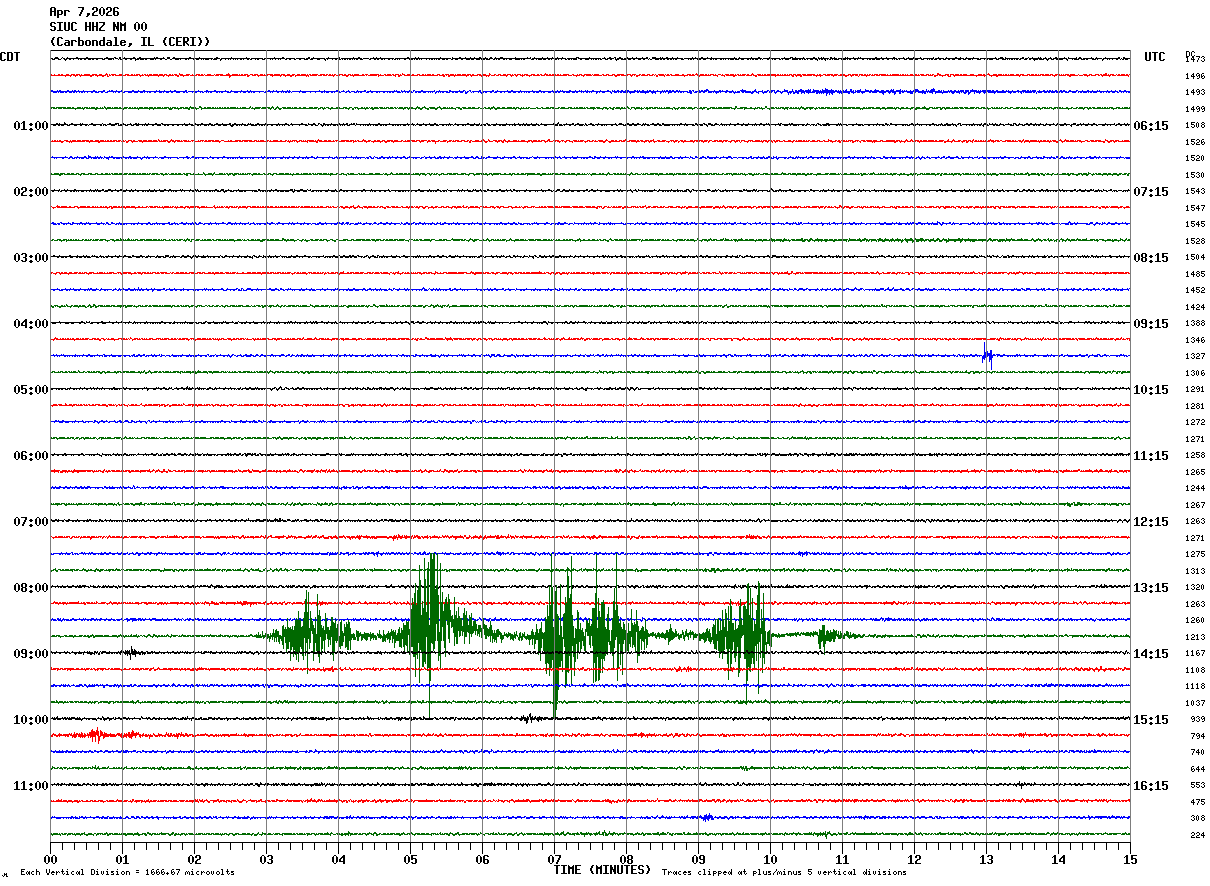Pick the CDT time label "06:00"
Screen dimensions: 1210x886
[x=31, y=456]
